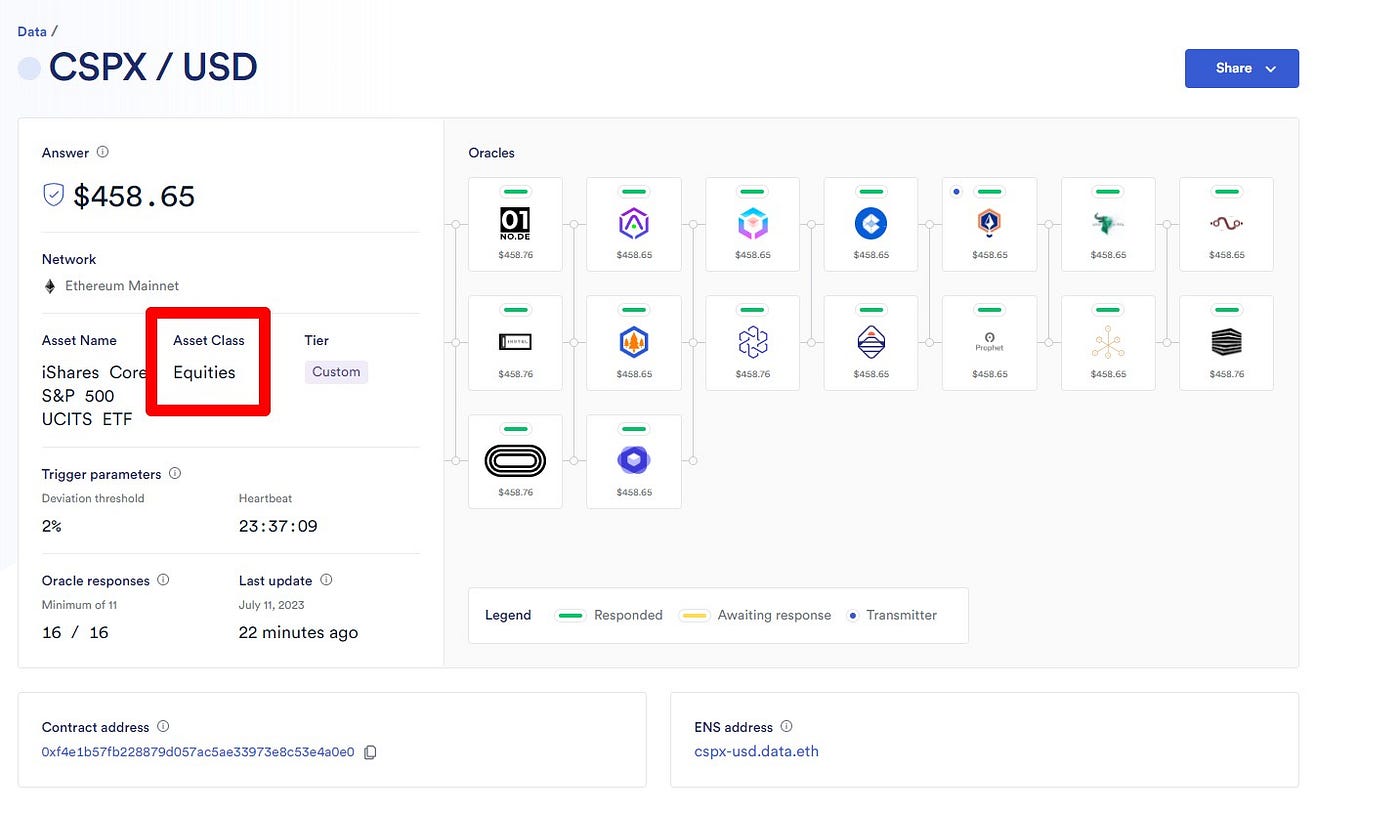Select the 23:37:09 heartbeat countdown

(278, 526)
